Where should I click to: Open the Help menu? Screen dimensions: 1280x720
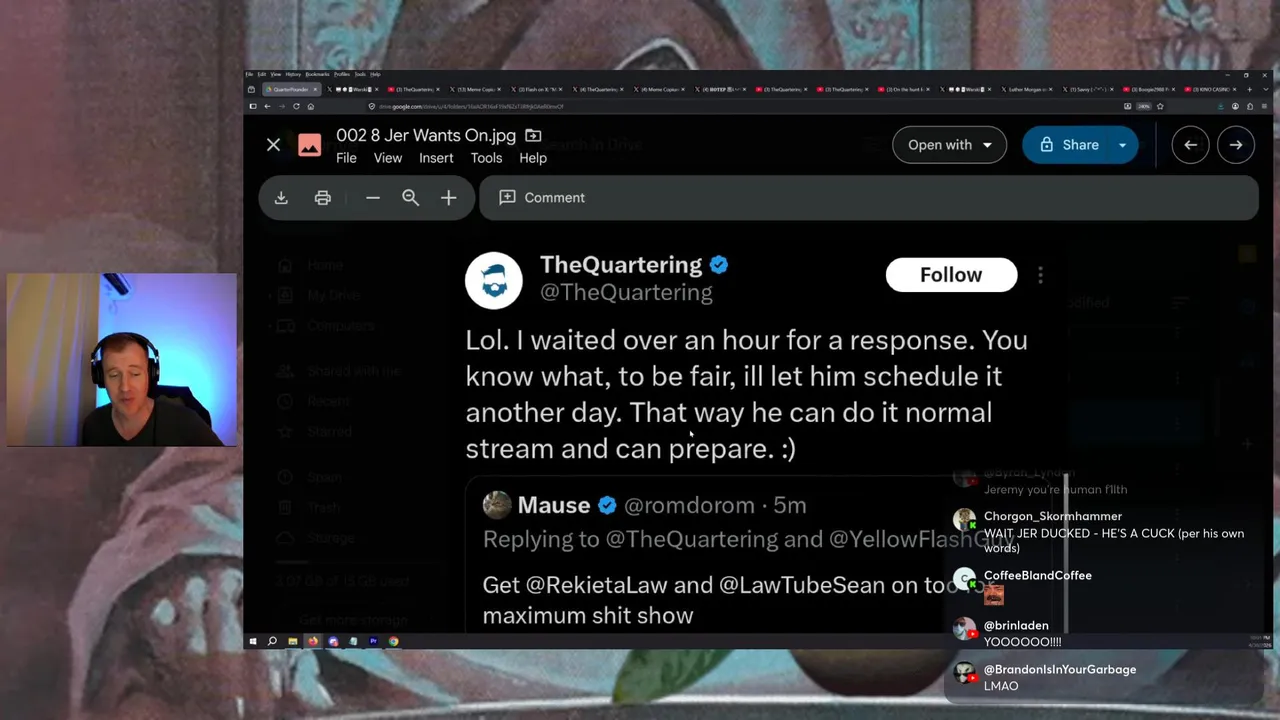click(x=533, y=158)
